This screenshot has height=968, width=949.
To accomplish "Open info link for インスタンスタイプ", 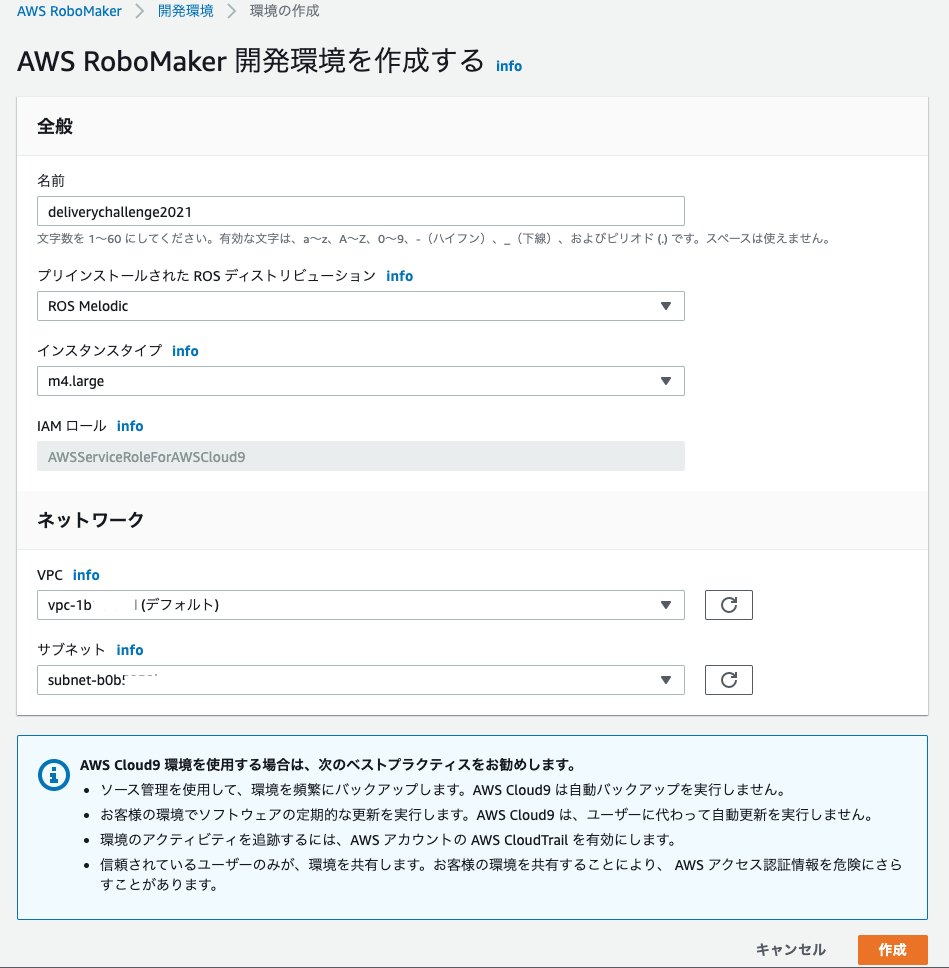I will 185,351.
